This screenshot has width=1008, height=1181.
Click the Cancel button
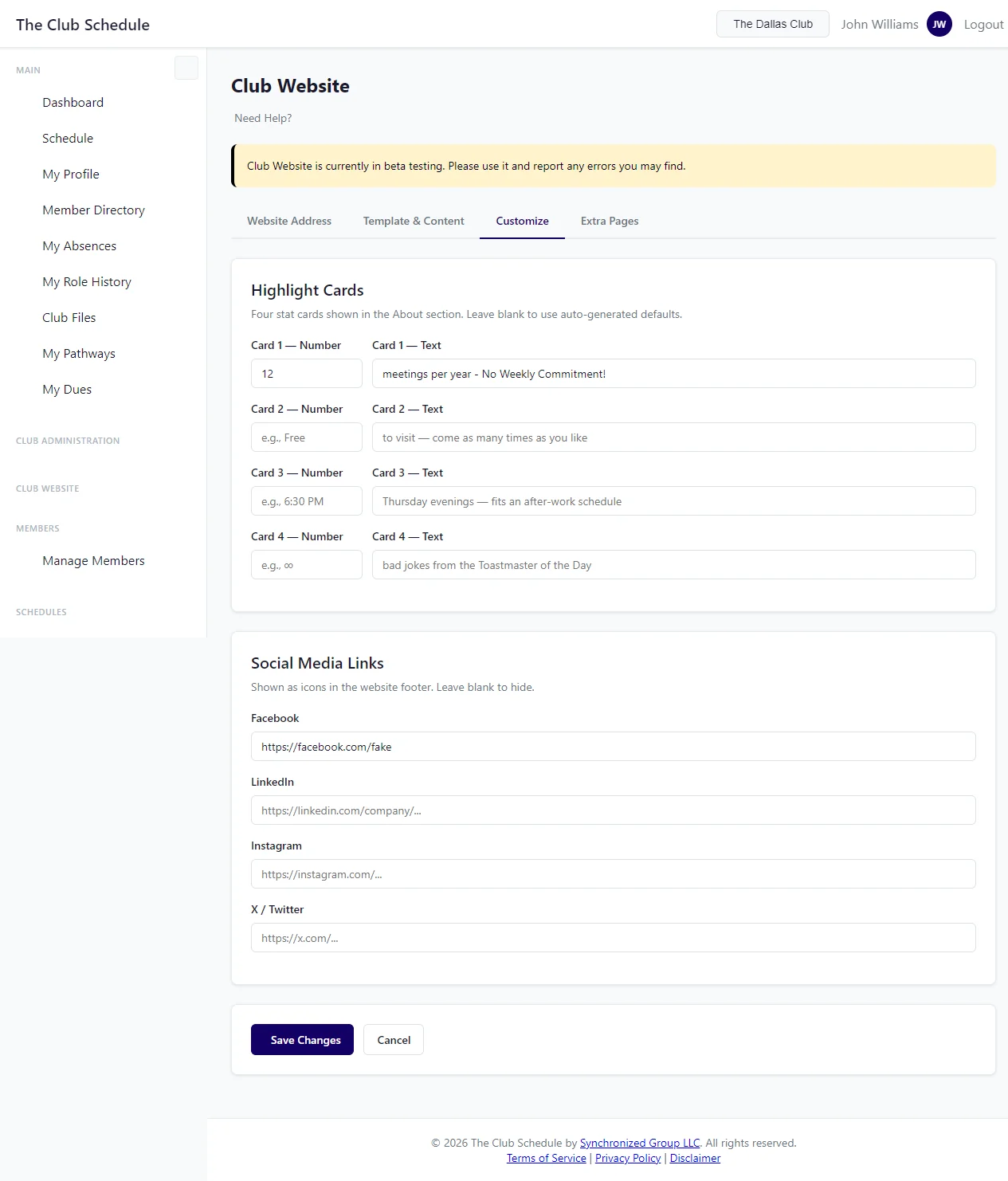click(393, 1040)
